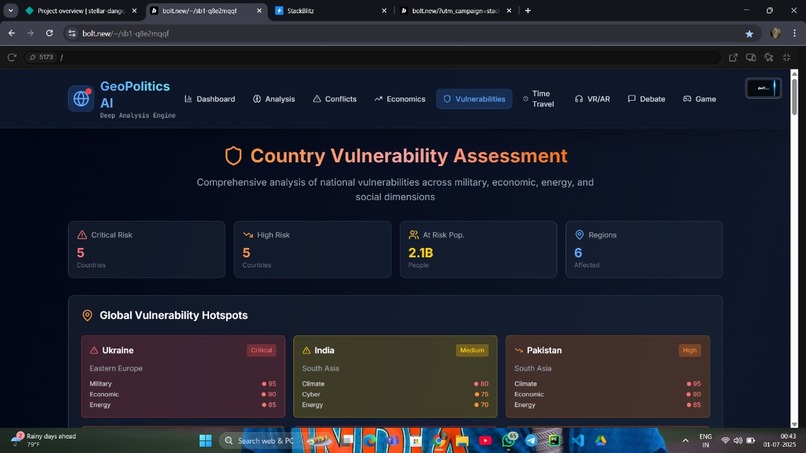Open WhatsApp from the taskbar
This screenshot has height=453, width=806.
coord(509,441)
